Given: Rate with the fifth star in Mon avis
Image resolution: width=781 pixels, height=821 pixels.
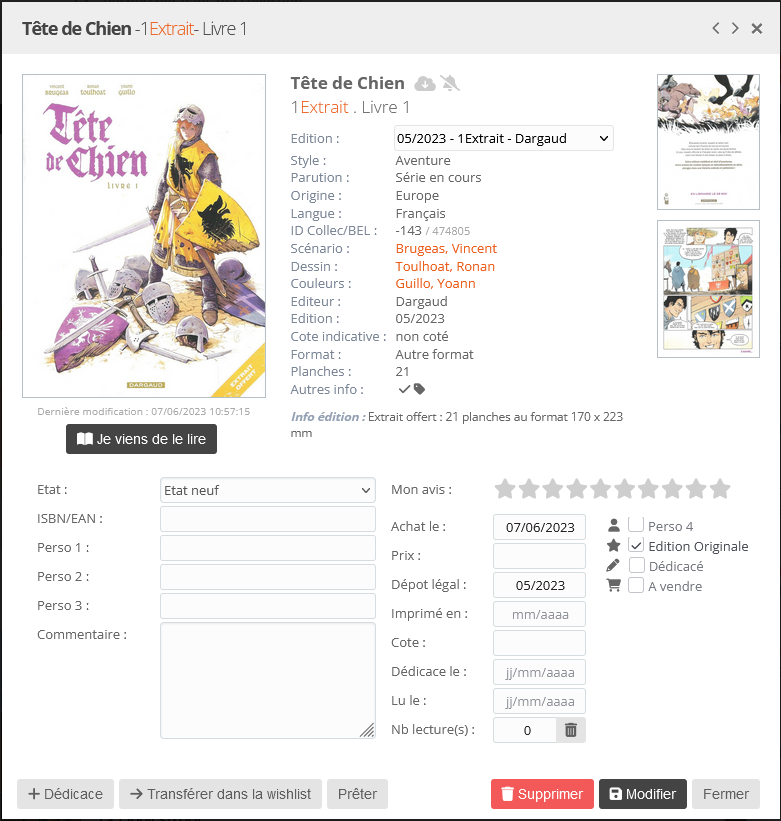Looking at the screenshot, I should click(600, 489).
